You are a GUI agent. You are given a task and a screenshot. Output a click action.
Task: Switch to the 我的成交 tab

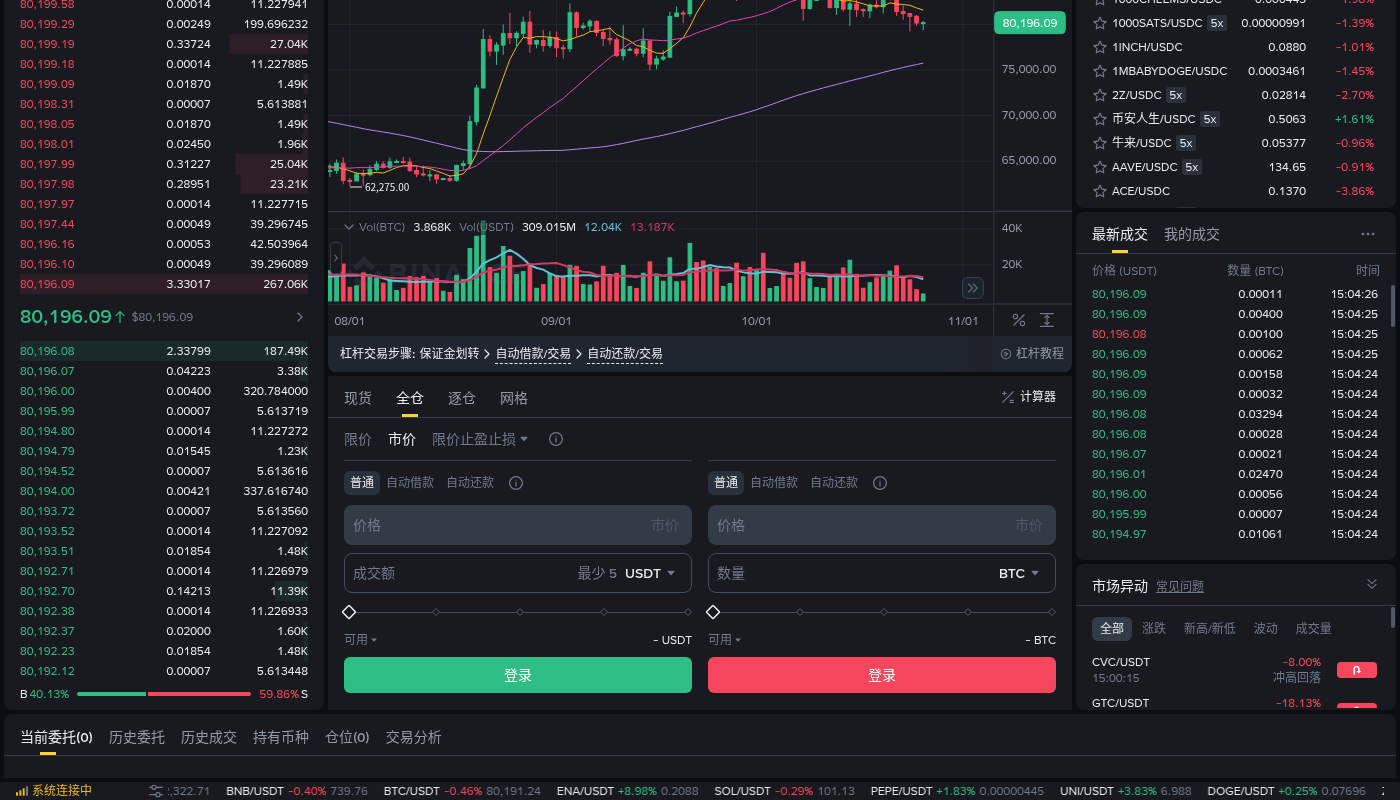(1192, 234)
